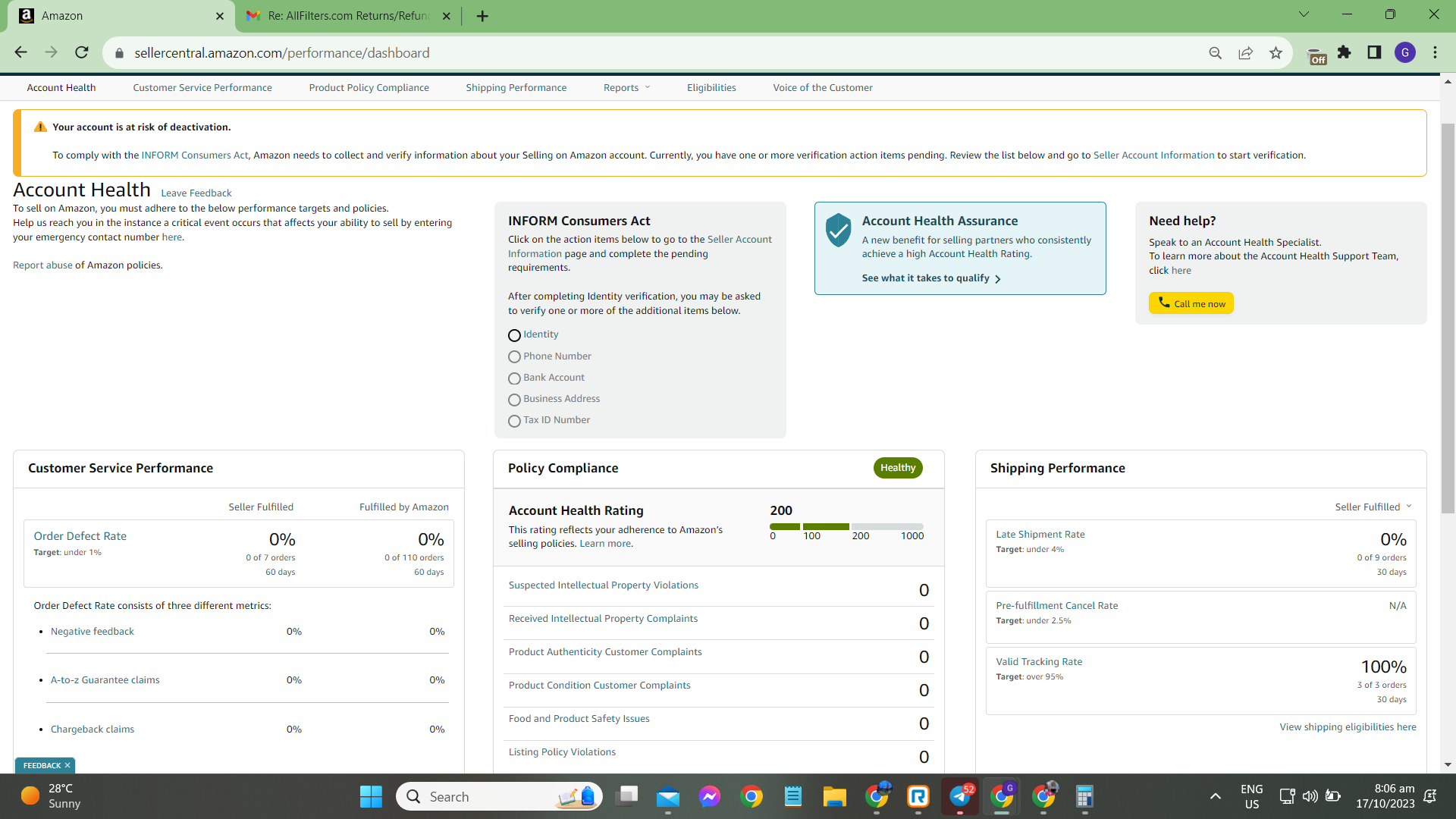Open the Notepad app on the taskbar
Viewport: 1456px width, 819px height.
pos(793,797)
